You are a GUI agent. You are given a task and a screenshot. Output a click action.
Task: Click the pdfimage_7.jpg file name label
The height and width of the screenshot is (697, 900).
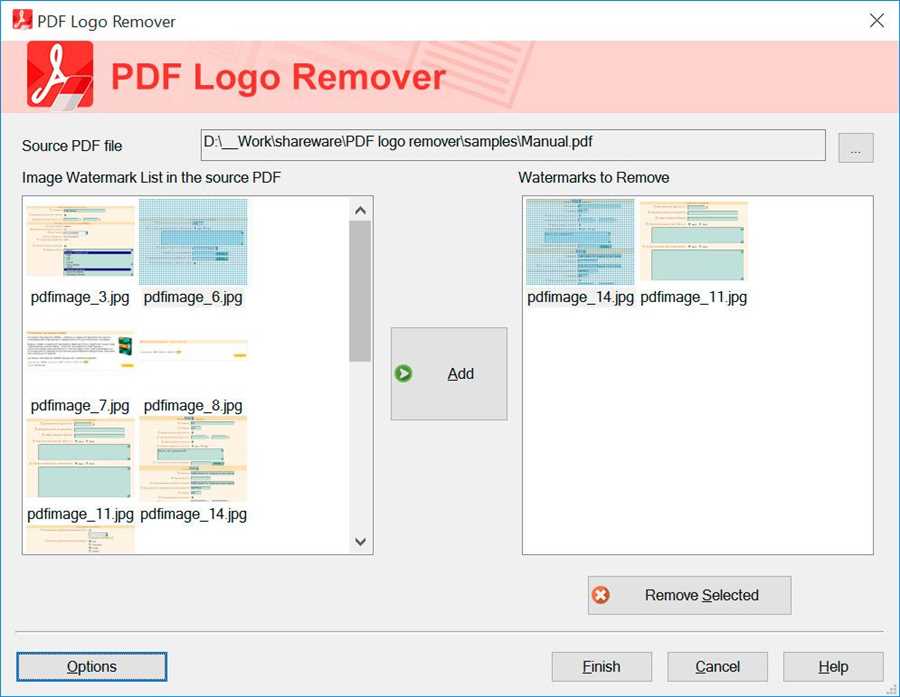coord(80,406)
